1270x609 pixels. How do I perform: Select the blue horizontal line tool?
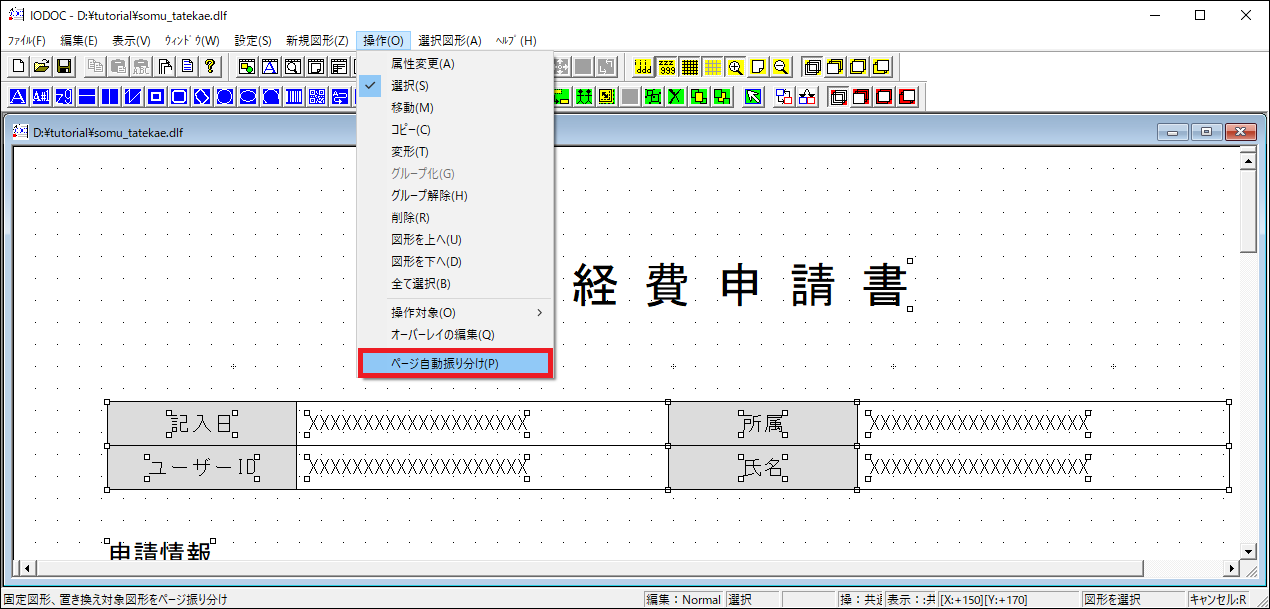(87, 96)
